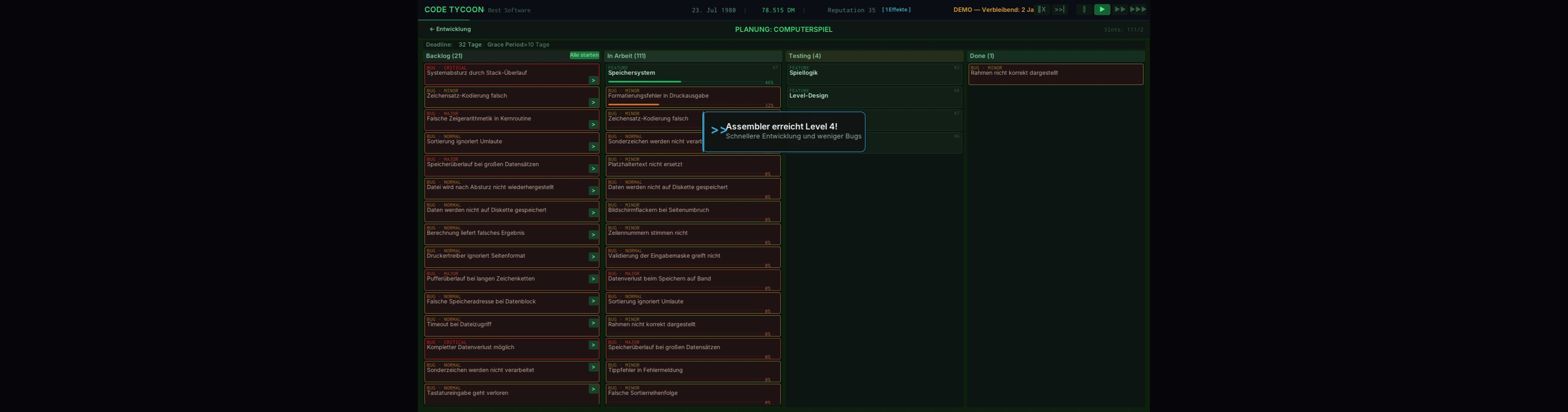Open the '[1 Effekte]' indicator

tap(896, 10)
